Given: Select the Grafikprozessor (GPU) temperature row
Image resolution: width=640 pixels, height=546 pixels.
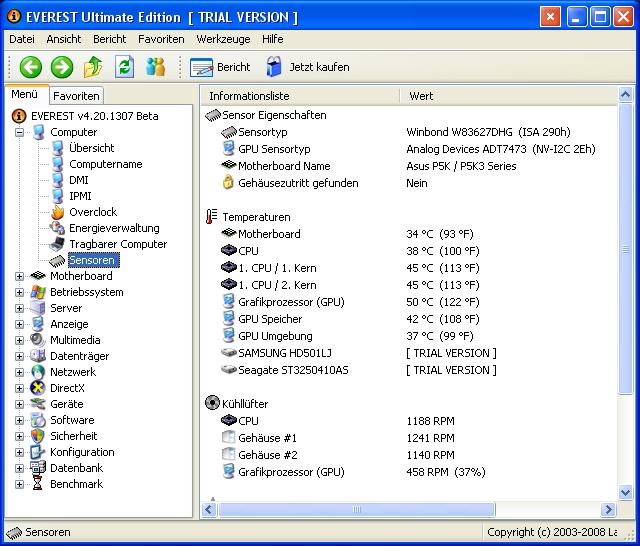Looking at the screenshot, I should (408, 302).
